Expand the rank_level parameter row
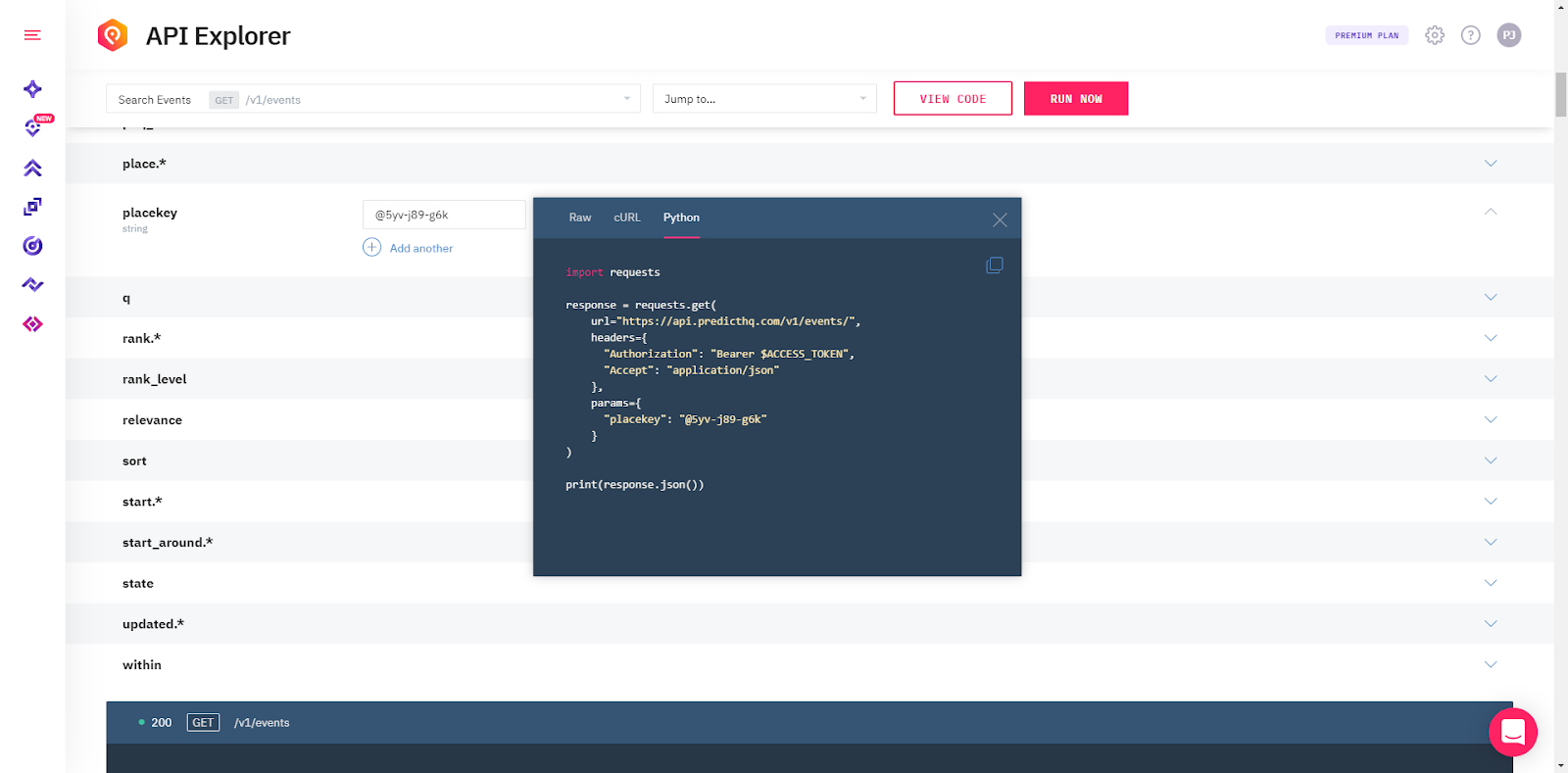Screen dimensions: 1568x773 click(1491, 379)
